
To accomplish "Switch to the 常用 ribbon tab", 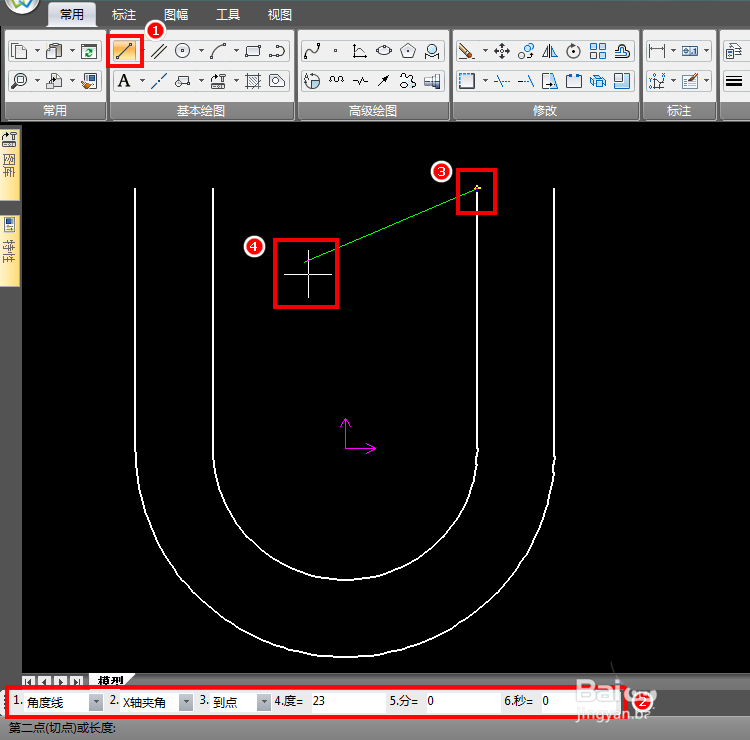I will tap(72, 15).
